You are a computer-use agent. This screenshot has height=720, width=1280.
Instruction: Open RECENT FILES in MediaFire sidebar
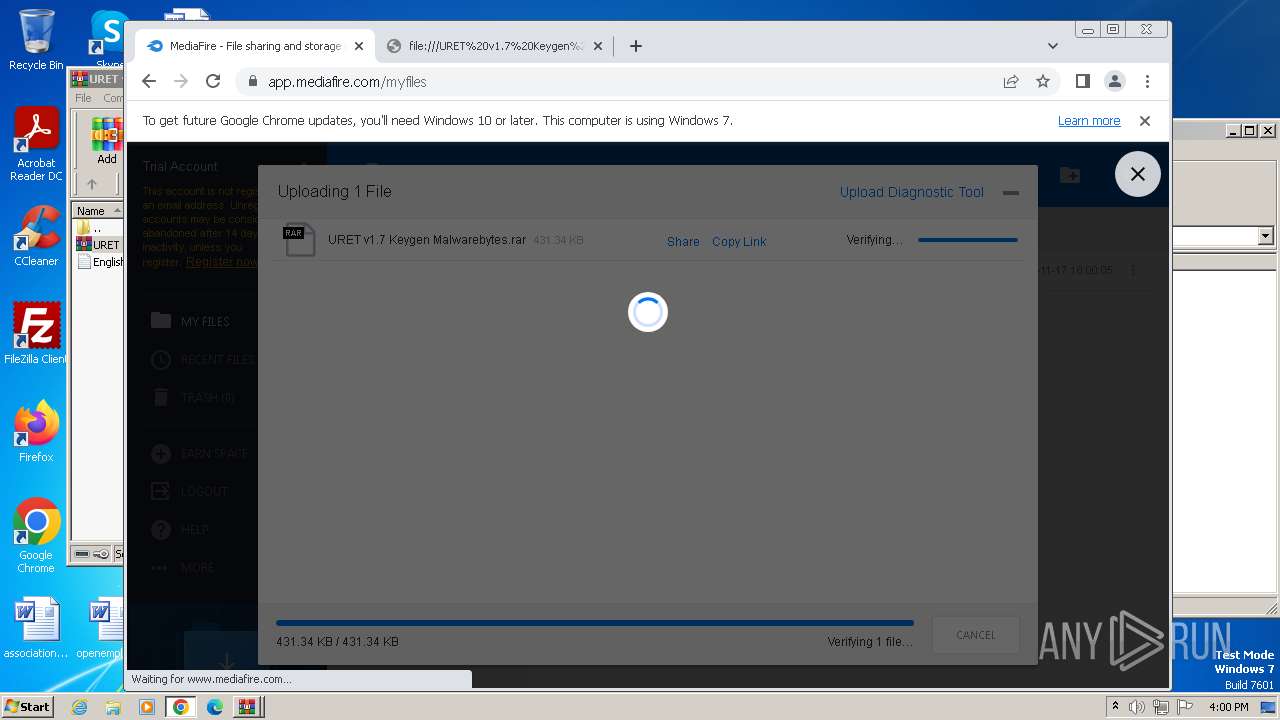(x=202, y=359)
